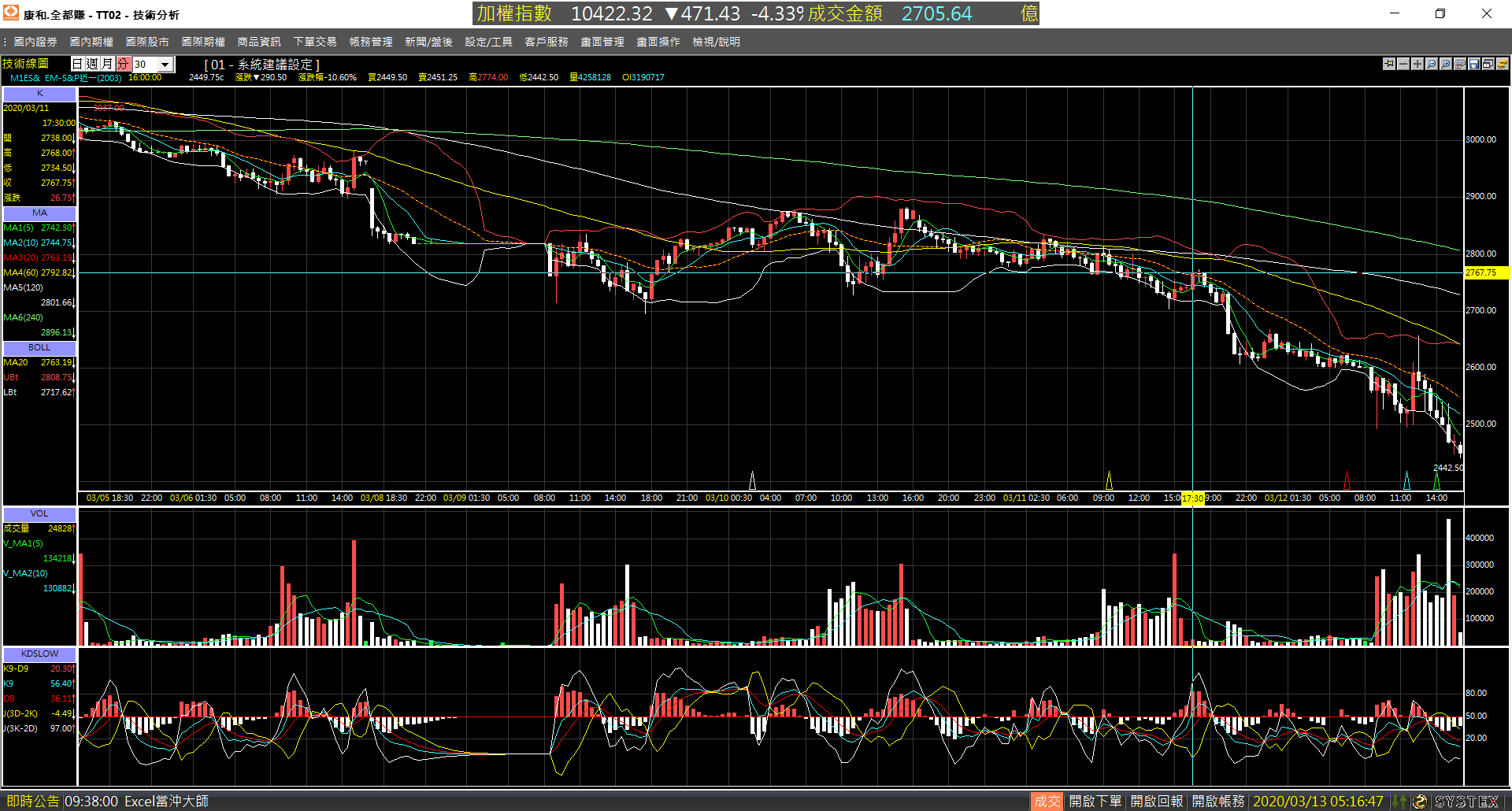Open the eraser drawing tool icon
The image size is (1512, 811).
pyautogui.click(x=1460, y=64)
